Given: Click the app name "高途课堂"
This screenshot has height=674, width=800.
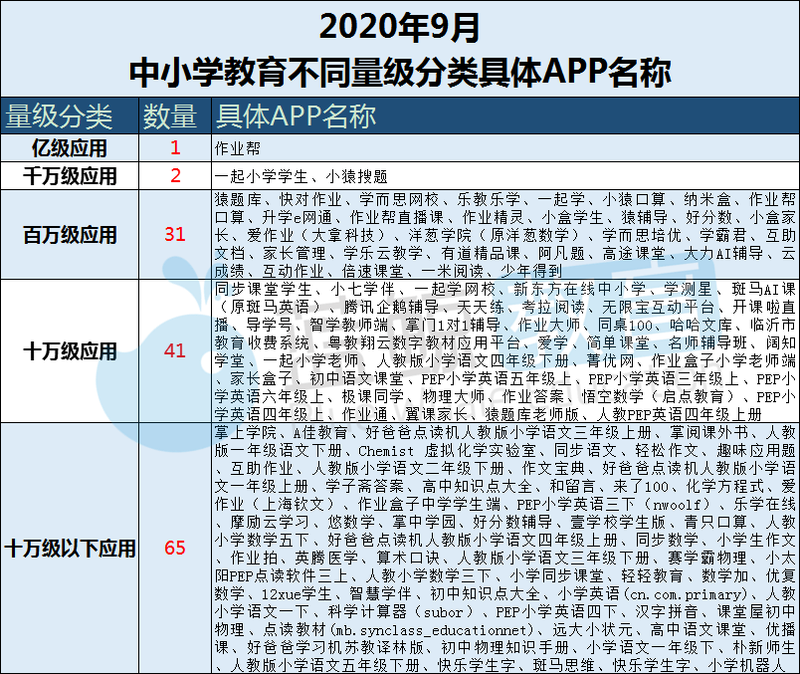Looking at the screenshot, I should click(x=634, y=253).
